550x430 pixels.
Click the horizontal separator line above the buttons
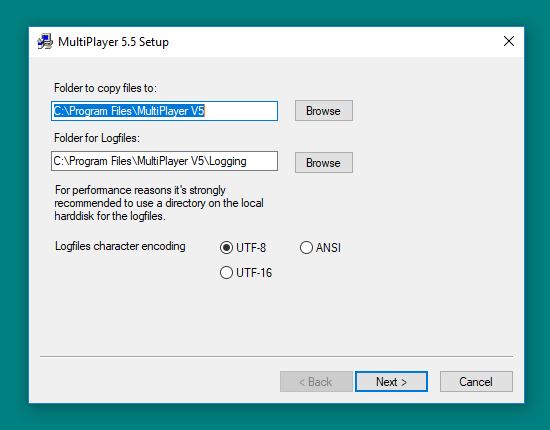(x=276, y=356)
